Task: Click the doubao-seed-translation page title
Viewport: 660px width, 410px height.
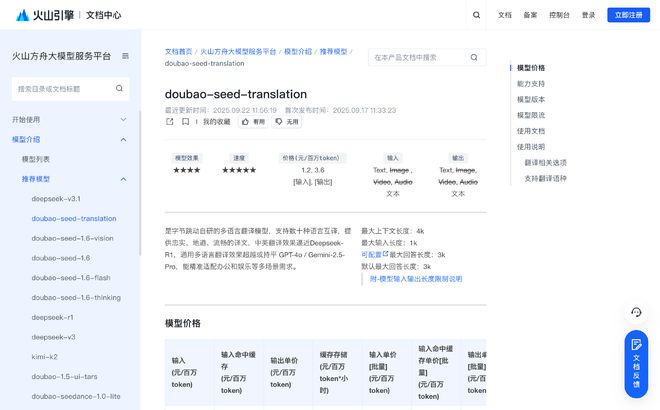Action: pyautogui.click(x=236, y=94)
